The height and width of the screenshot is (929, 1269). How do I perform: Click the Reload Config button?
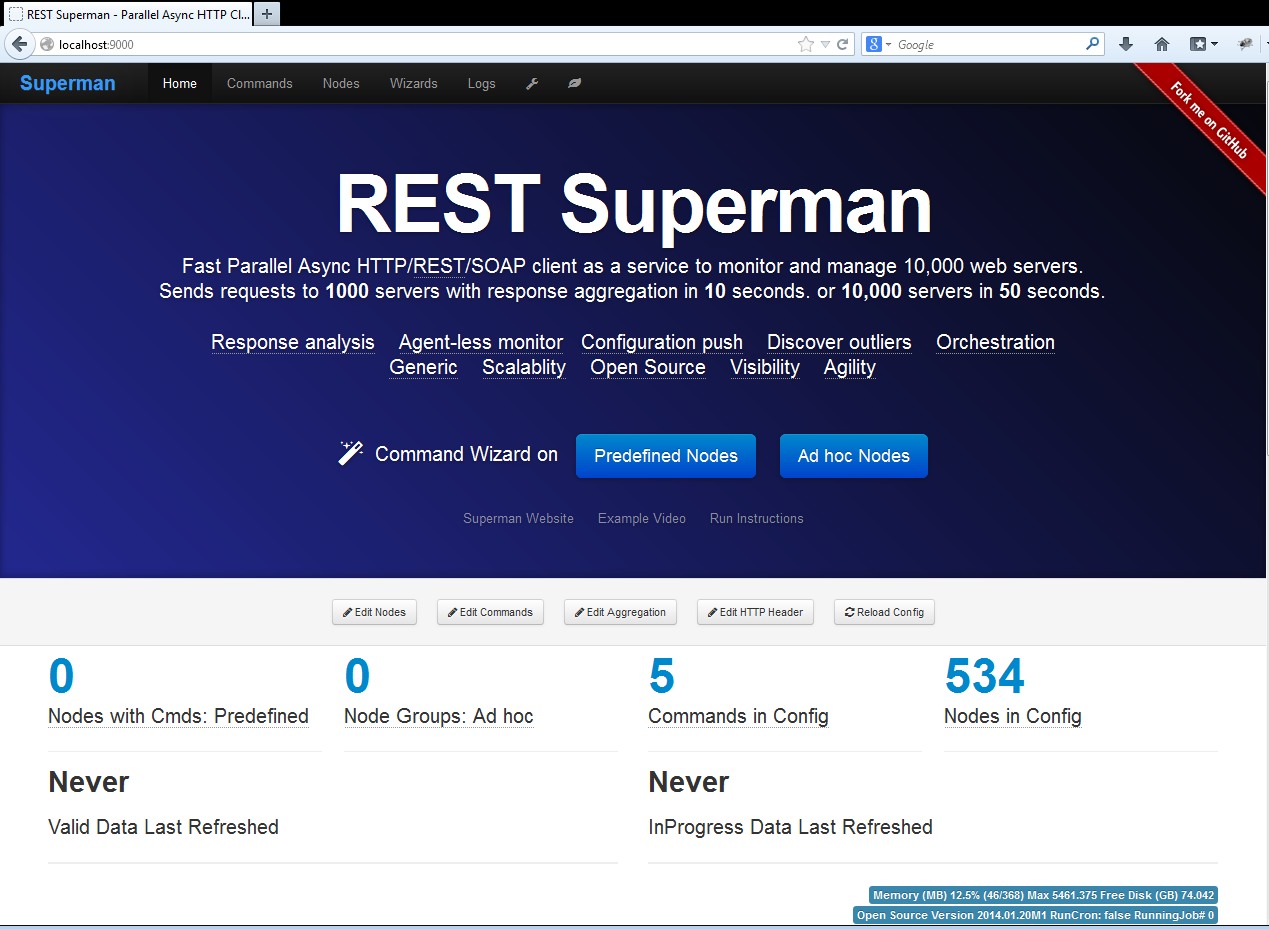pos(884,612)
